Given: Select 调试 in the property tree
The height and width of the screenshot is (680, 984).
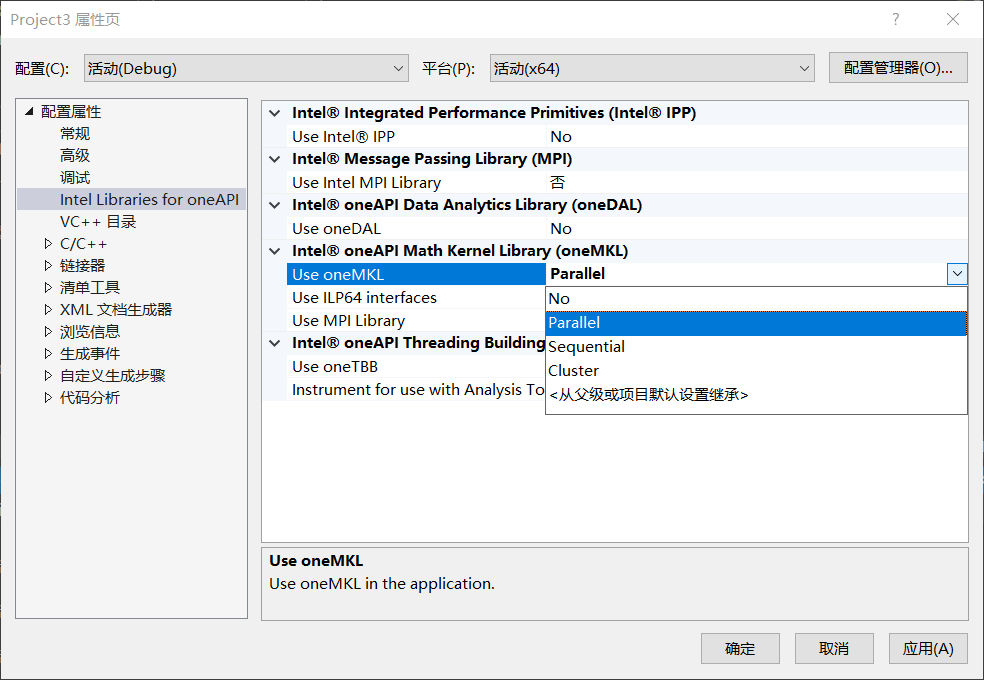Looking at the screenshot, I should coord(75,178).
